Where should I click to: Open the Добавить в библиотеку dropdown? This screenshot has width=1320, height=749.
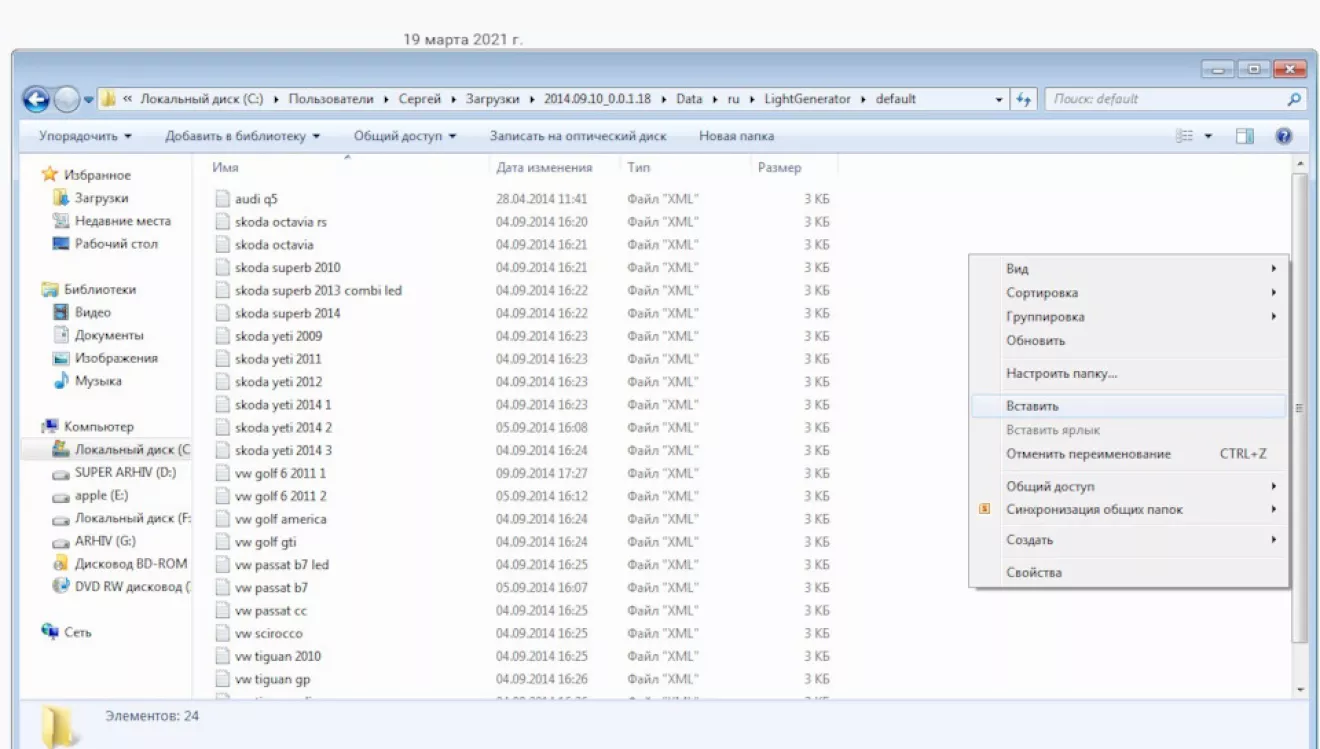click(x=242, y=136)
